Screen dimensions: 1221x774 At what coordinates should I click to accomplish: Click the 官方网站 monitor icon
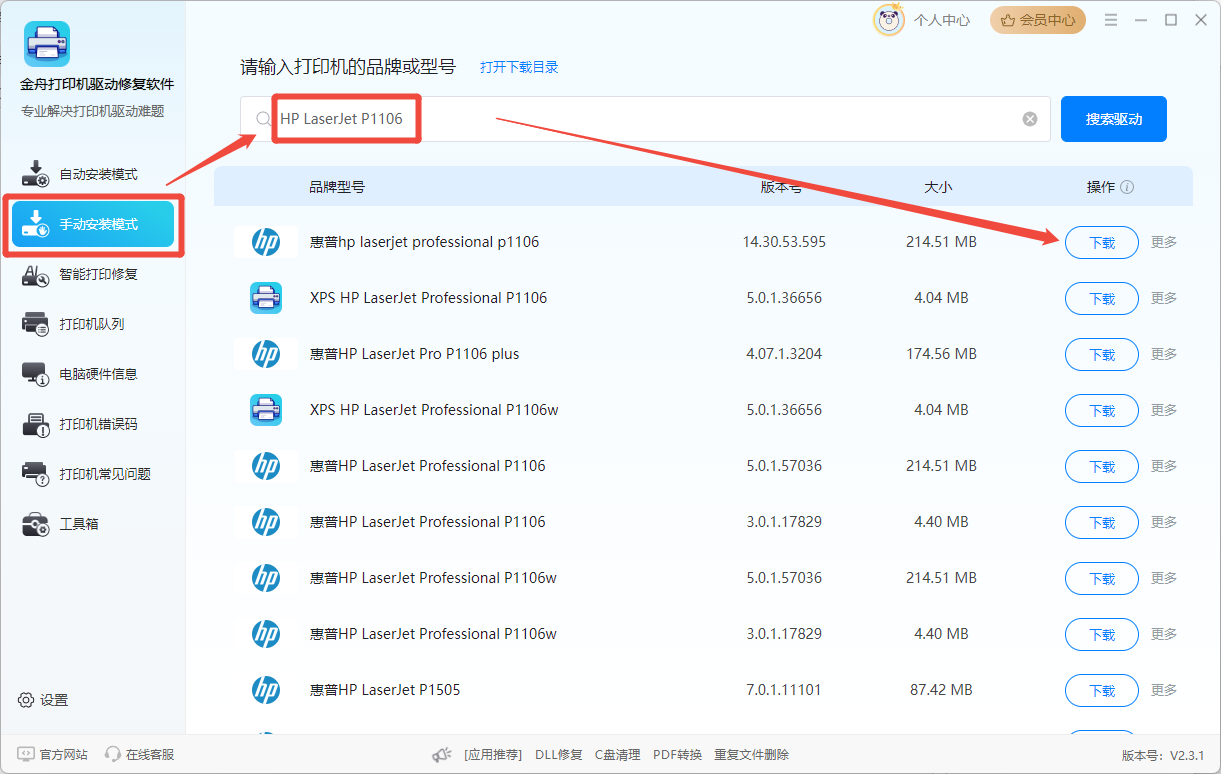tap(26, 754)
